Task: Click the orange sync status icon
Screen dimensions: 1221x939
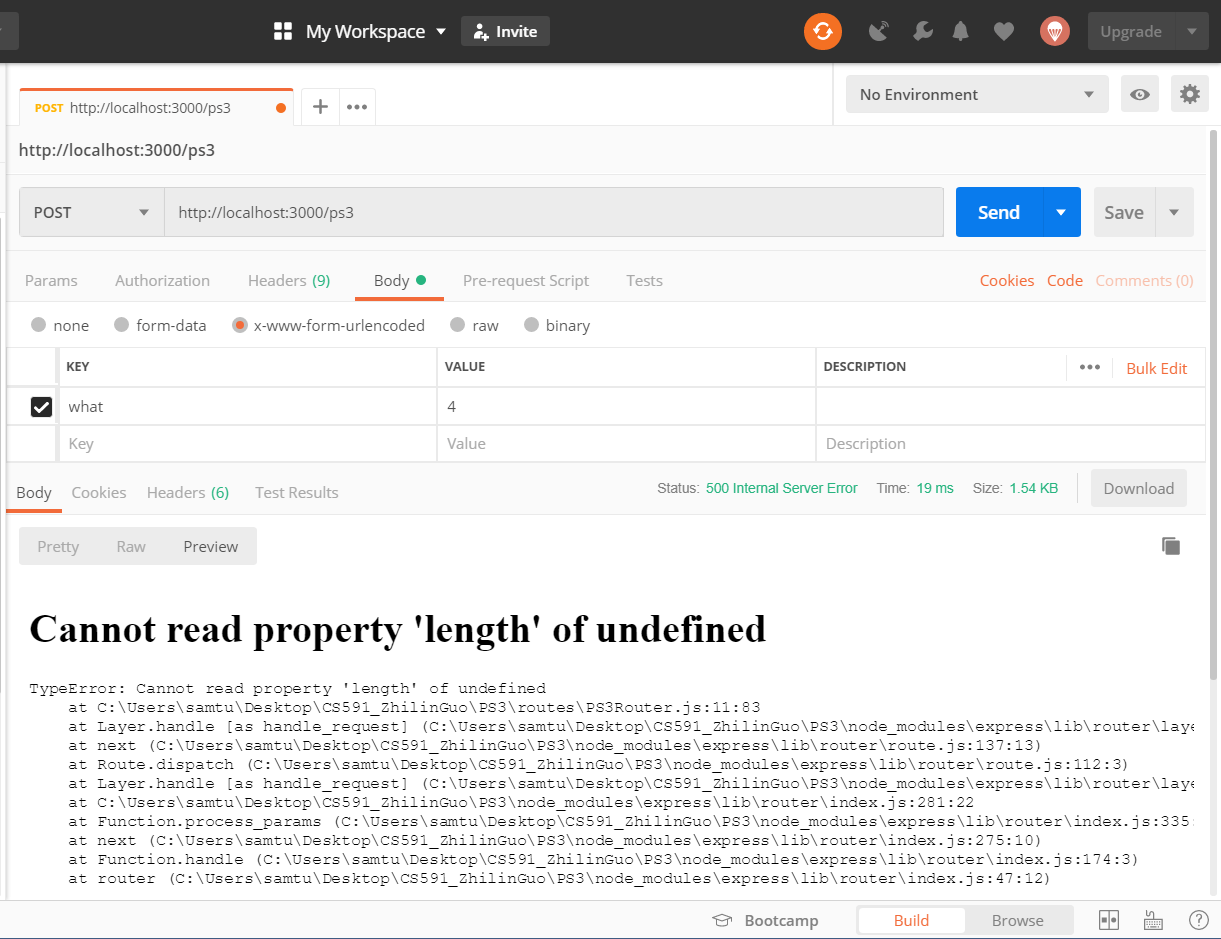Action: point(822,31)
